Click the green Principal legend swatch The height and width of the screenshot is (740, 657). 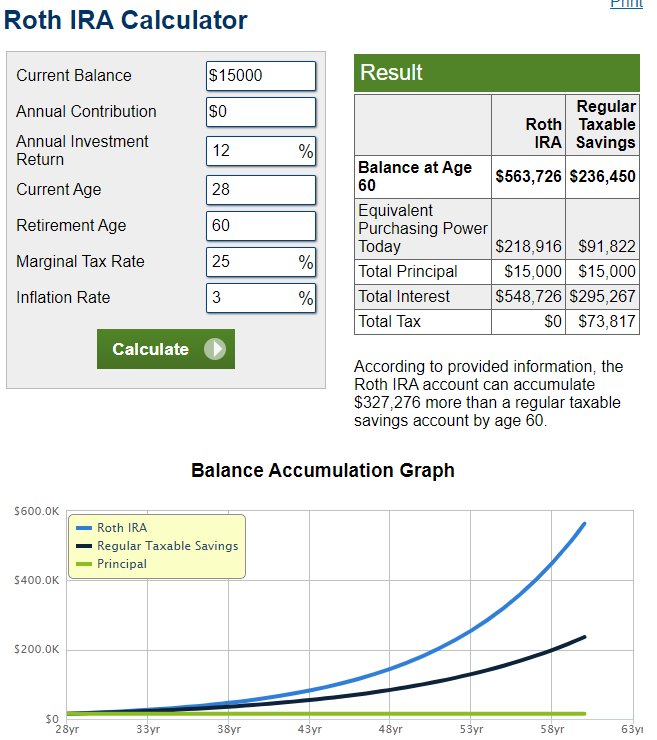(84, 564)
